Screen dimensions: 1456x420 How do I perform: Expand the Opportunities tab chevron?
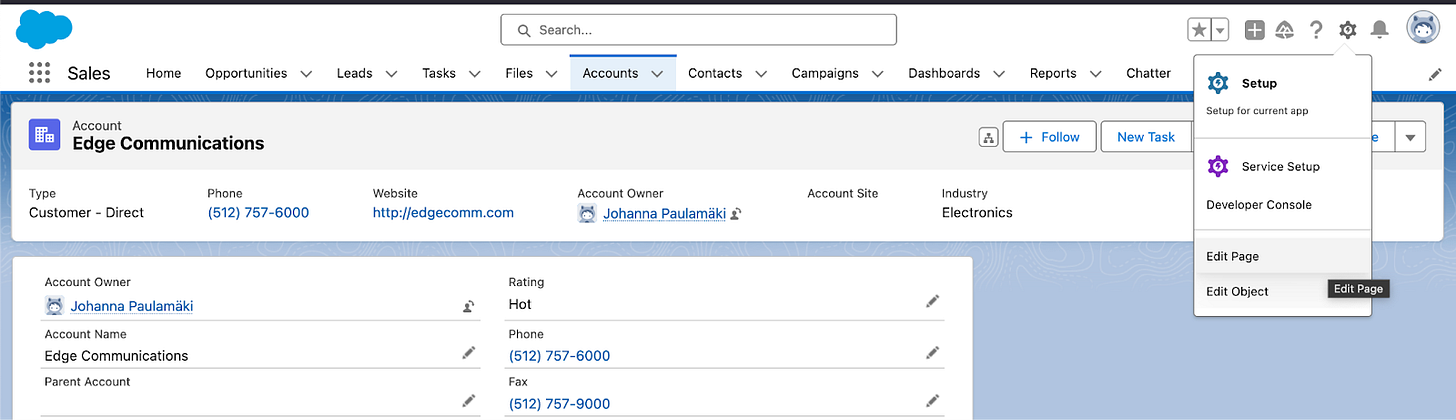pos(306,74)
